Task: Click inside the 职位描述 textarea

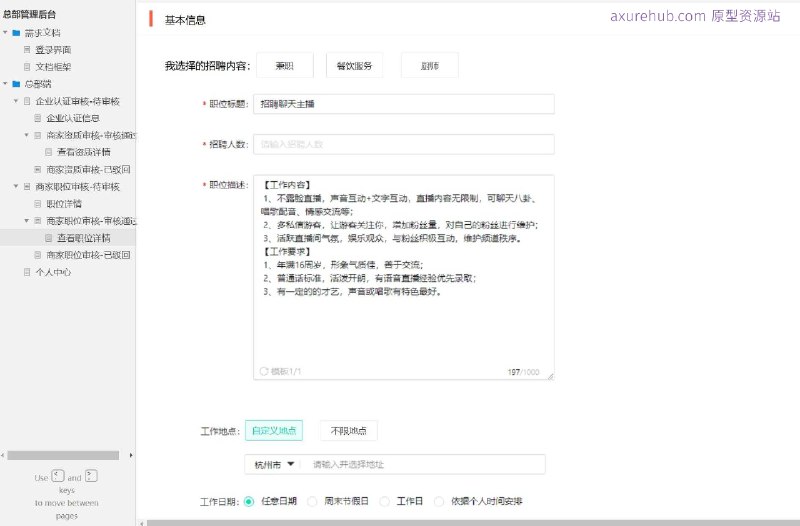Action: coord(404,277)
